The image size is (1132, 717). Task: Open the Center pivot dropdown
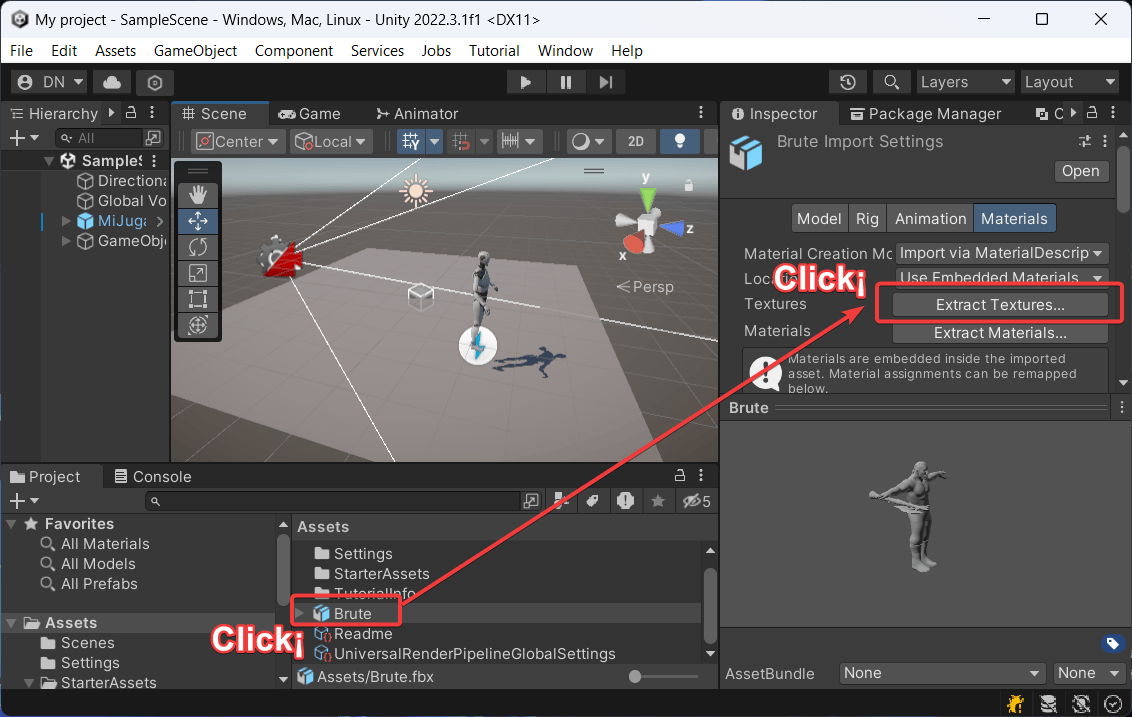pyautogui.click(x=238, y=142)
